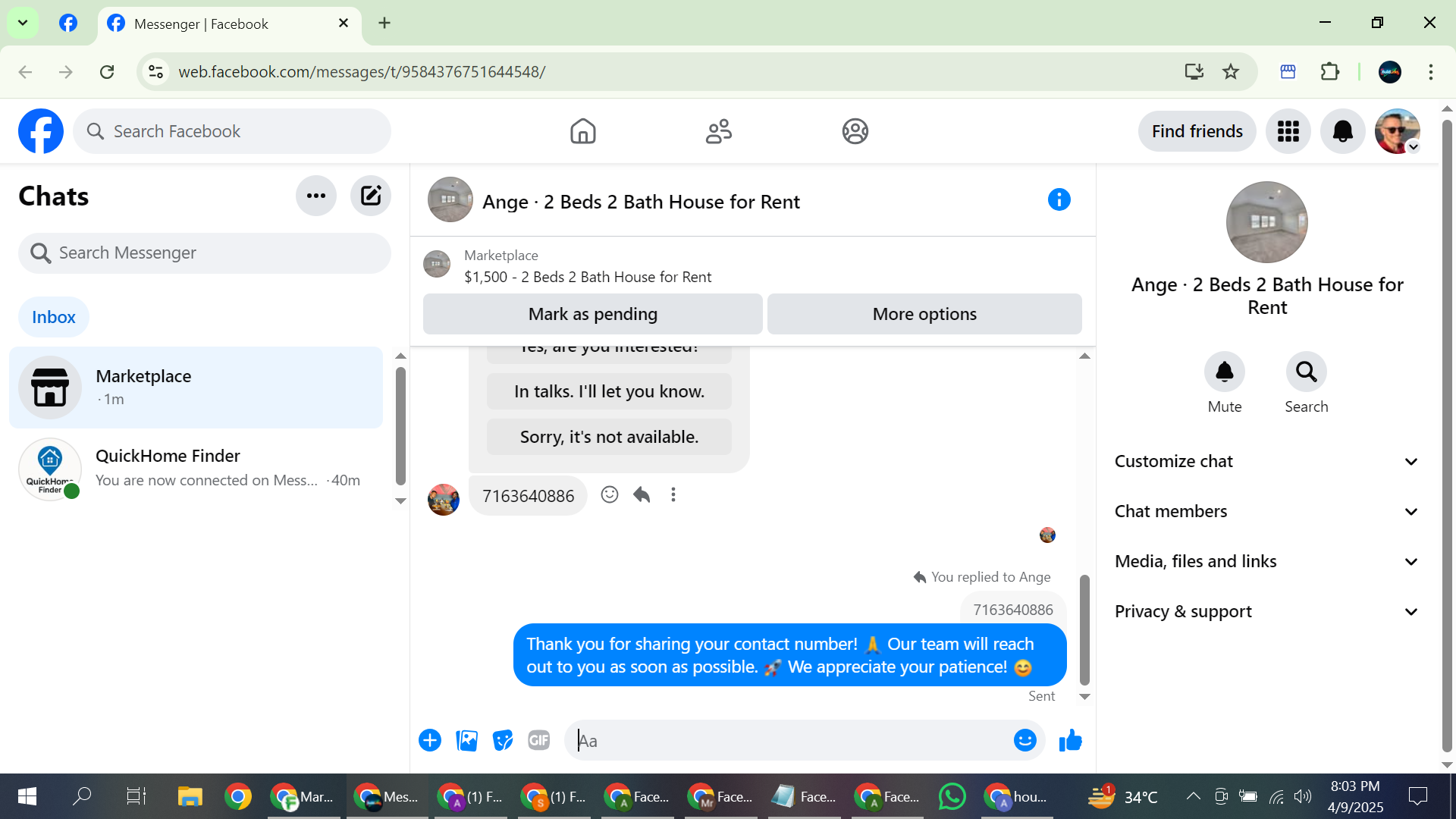Image resolution: width=1456 pixels, height=819 pixels.
Task: Open Chats options (three dots)
Action: (x=316, y=196)
